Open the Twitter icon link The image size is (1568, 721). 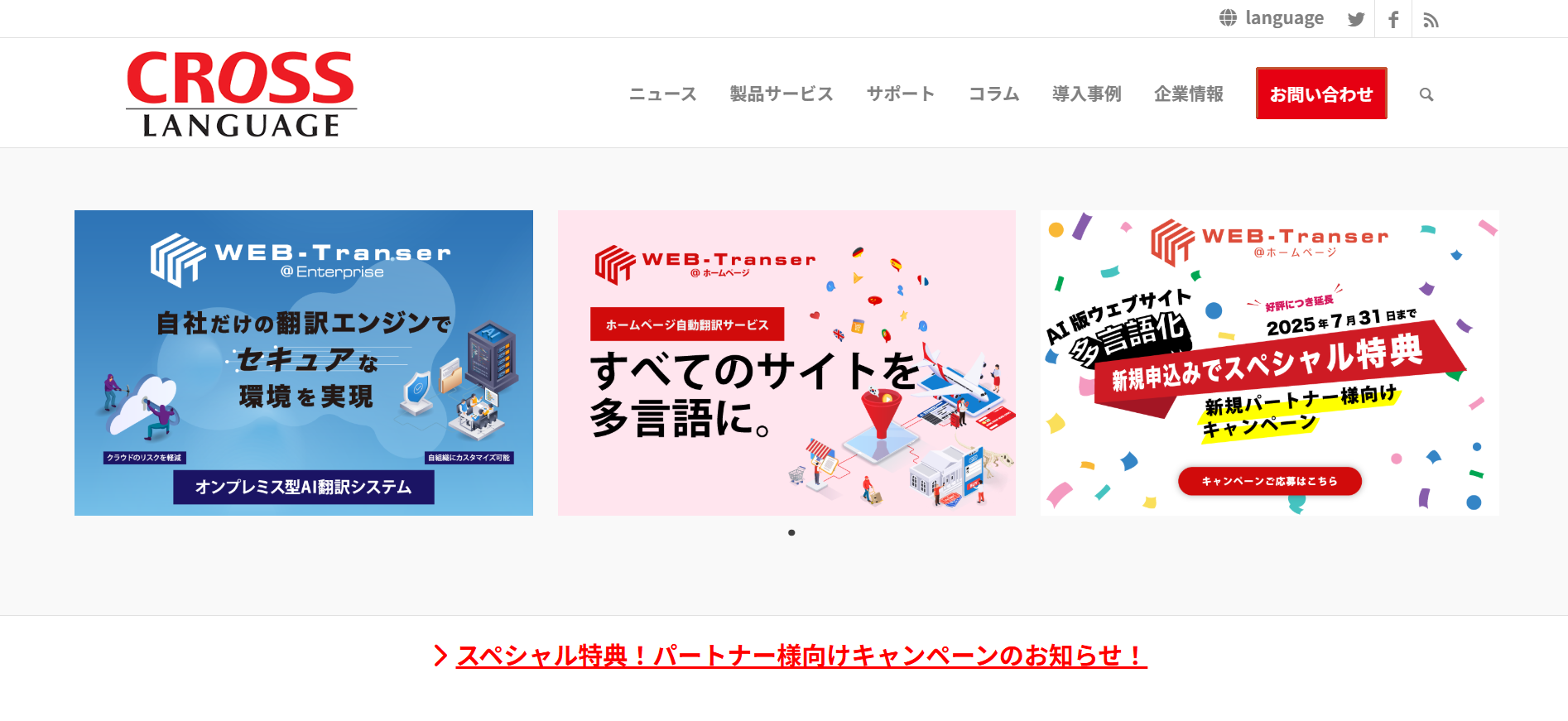[x=1355, y=19]
